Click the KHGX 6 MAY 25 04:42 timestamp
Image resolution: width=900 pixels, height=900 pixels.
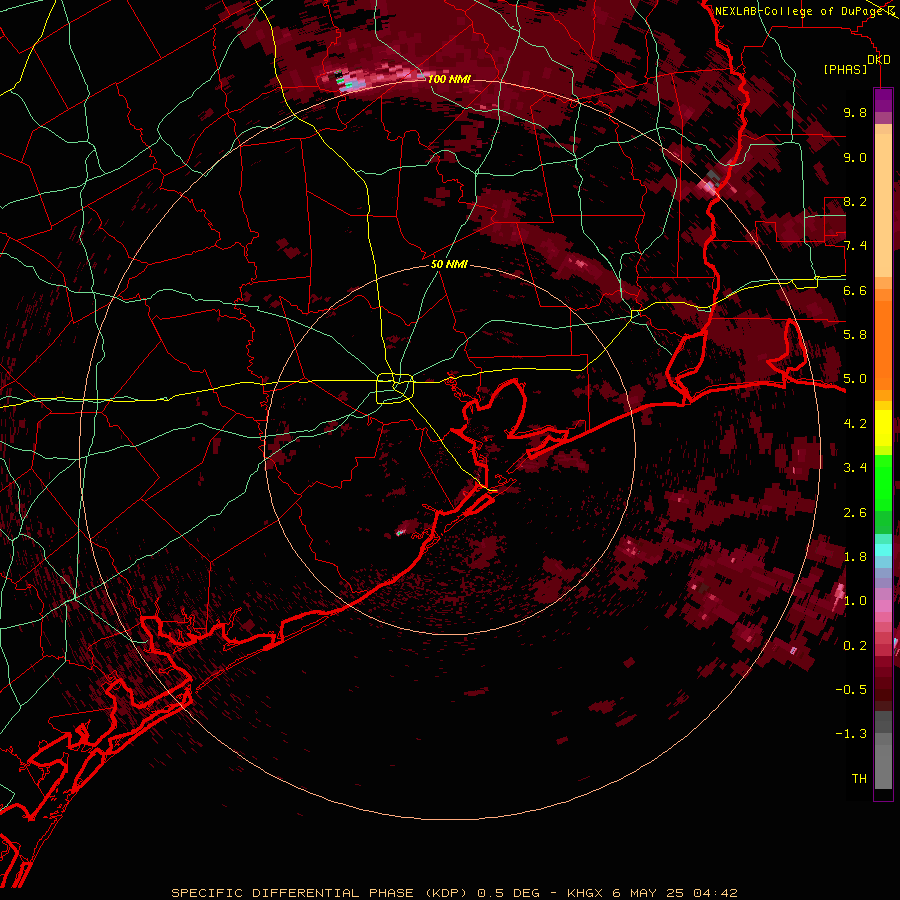click(652, 893)
